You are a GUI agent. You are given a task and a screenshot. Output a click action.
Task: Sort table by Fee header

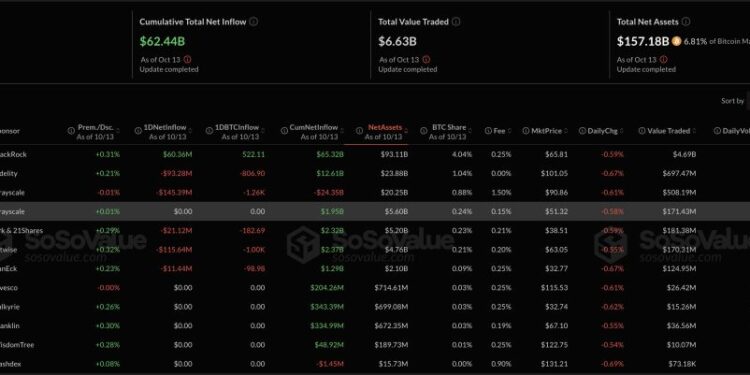[499, 131]
